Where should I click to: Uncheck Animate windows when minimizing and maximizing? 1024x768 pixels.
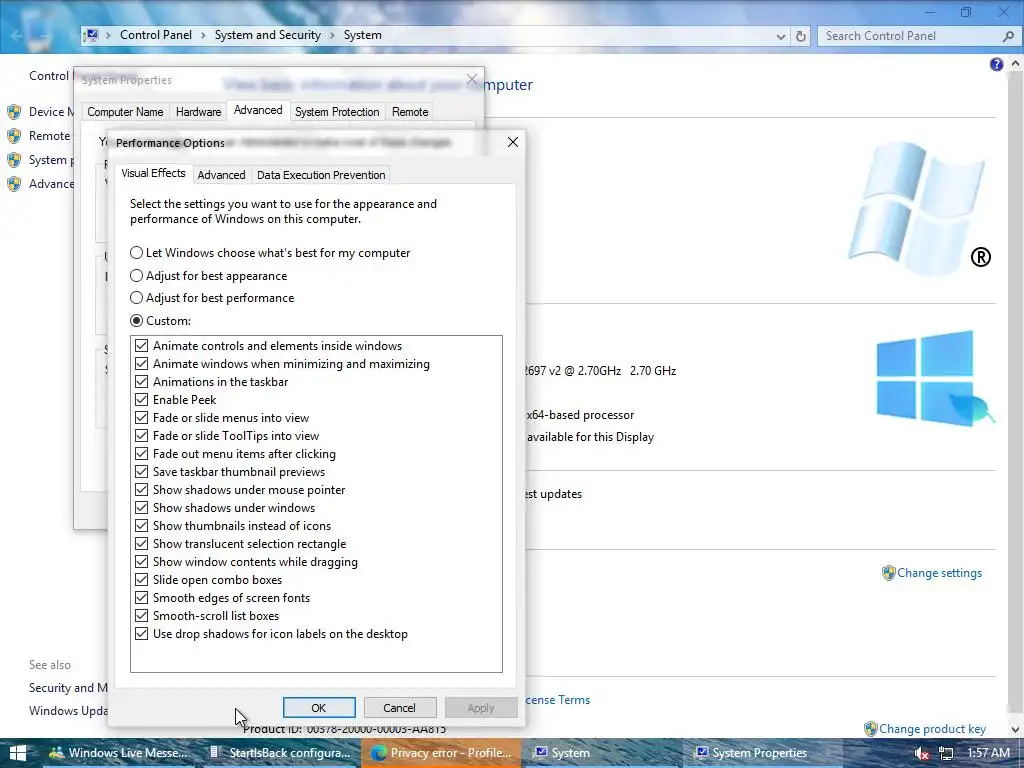click(141, 364)
